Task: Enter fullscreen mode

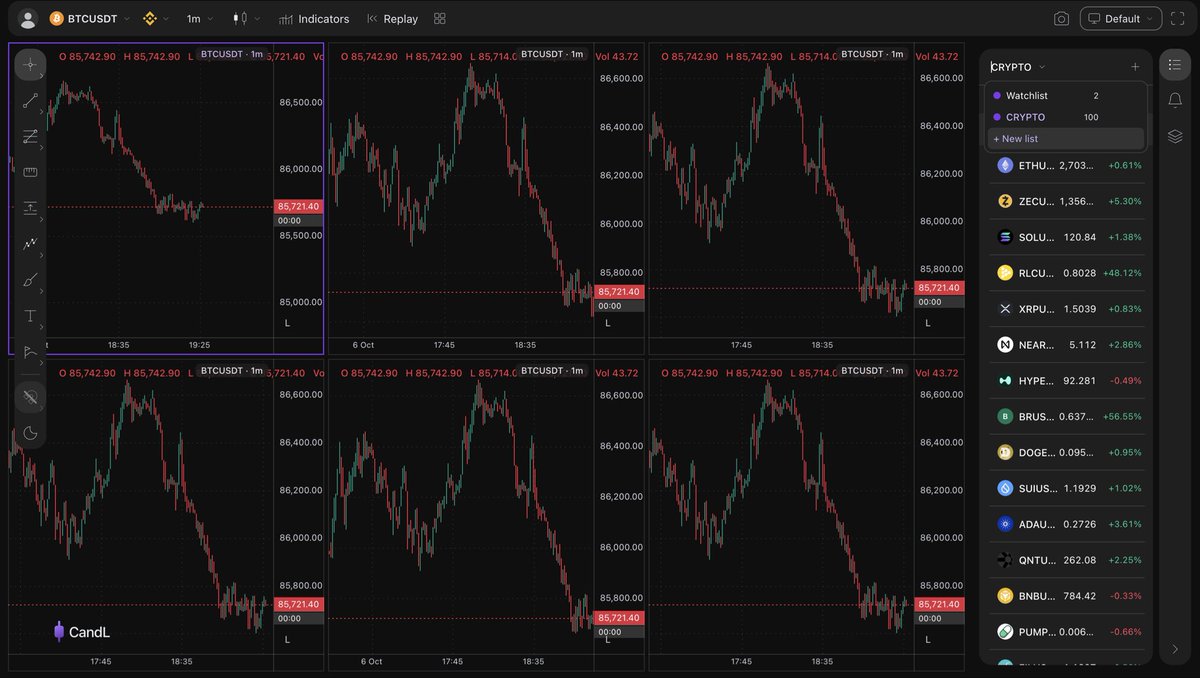Action: [x=1177, y=19]
